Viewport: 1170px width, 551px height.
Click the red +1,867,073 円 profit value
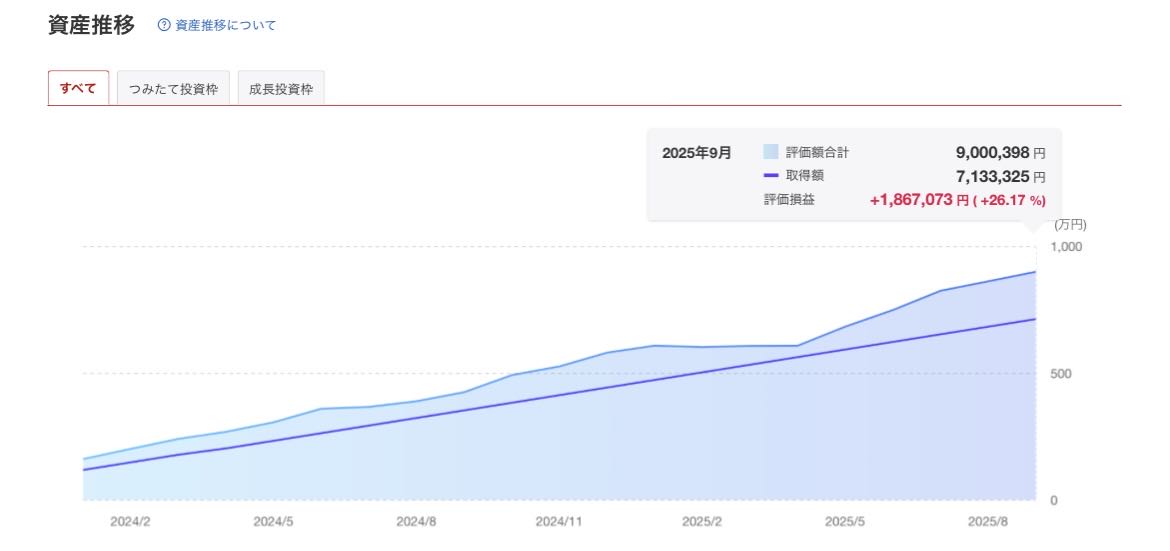tap(919, 200)
